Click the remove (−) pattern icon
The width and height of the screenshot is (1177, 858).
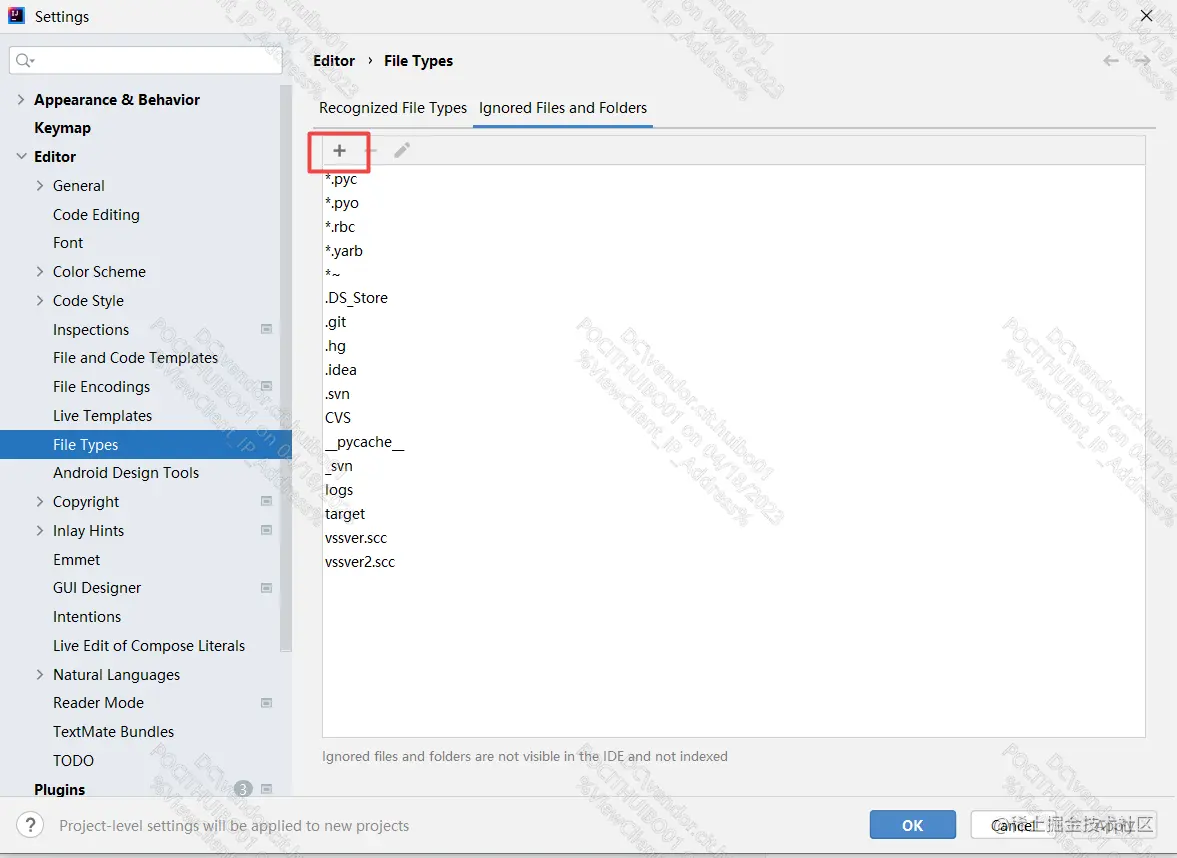pyautogui.click(x=370, y=150)
